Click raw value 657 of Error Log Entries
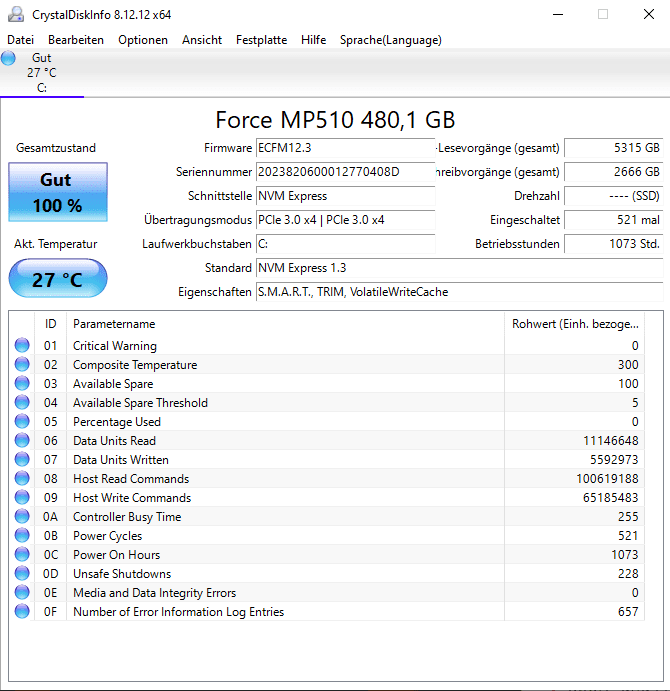This screenshot has height=691, width=670. coord(628,611)
